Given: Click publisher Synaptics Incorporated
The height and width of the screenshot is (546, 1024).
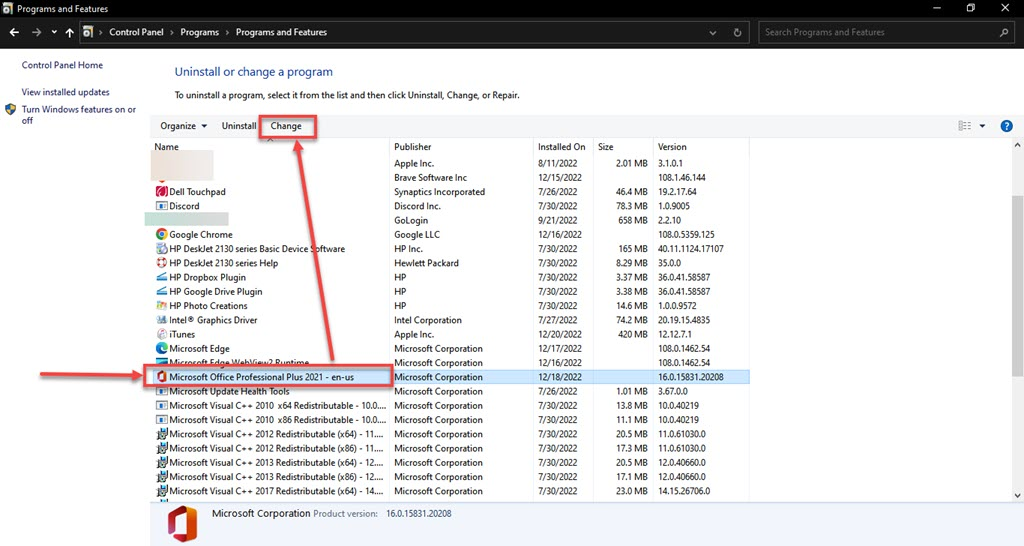Looking at the screenshot, I should point(440,192).
